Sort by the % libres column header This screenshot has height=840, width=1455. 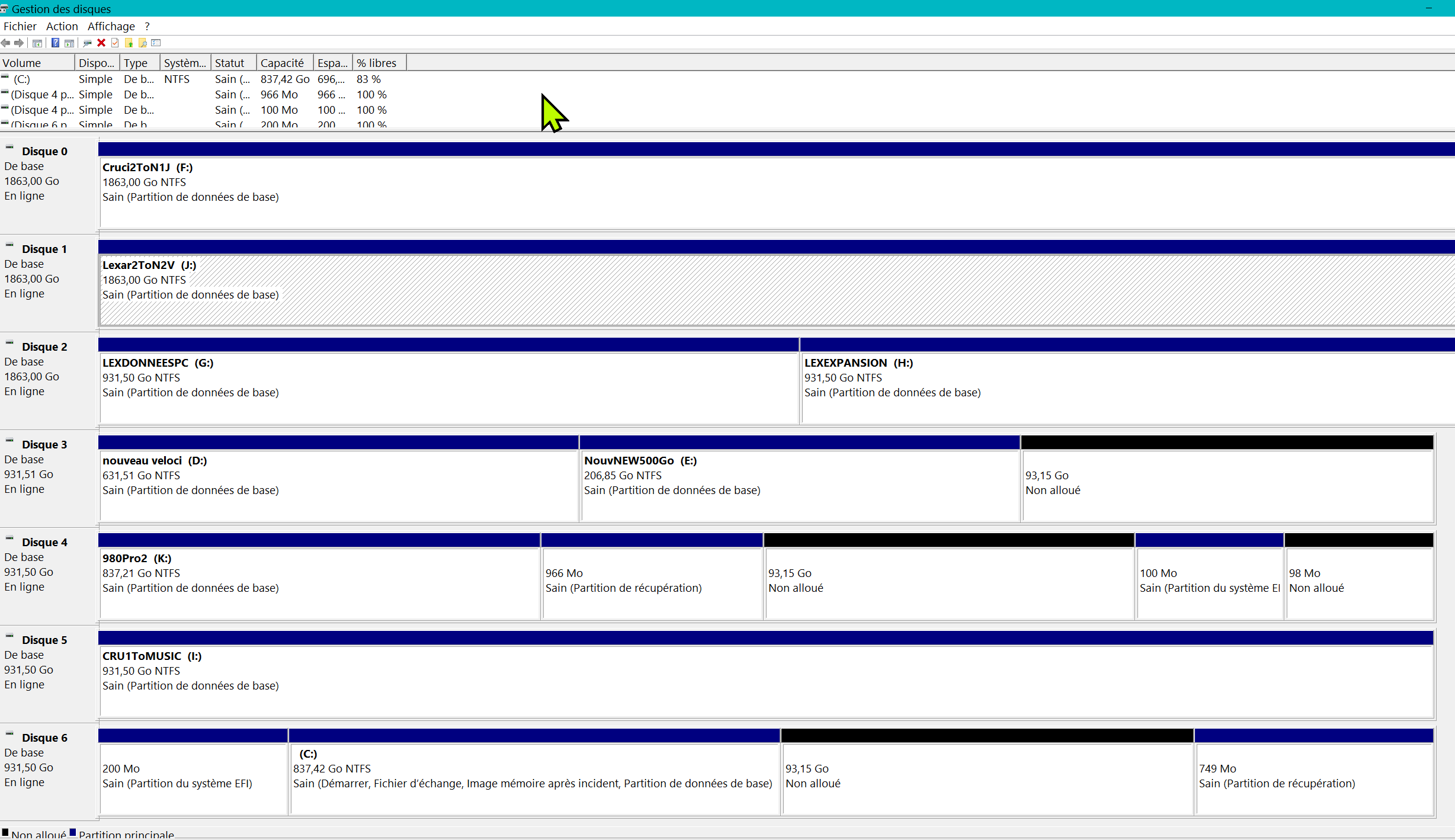[377, 63]
